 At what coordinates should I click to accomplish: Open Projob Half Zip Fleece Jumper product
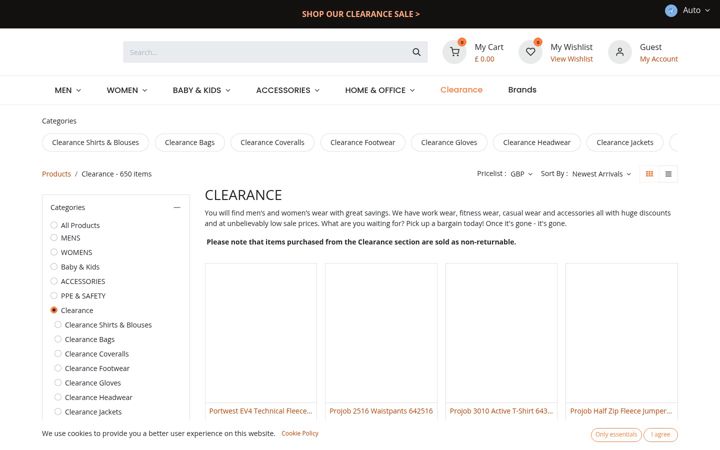pos(621,411)
